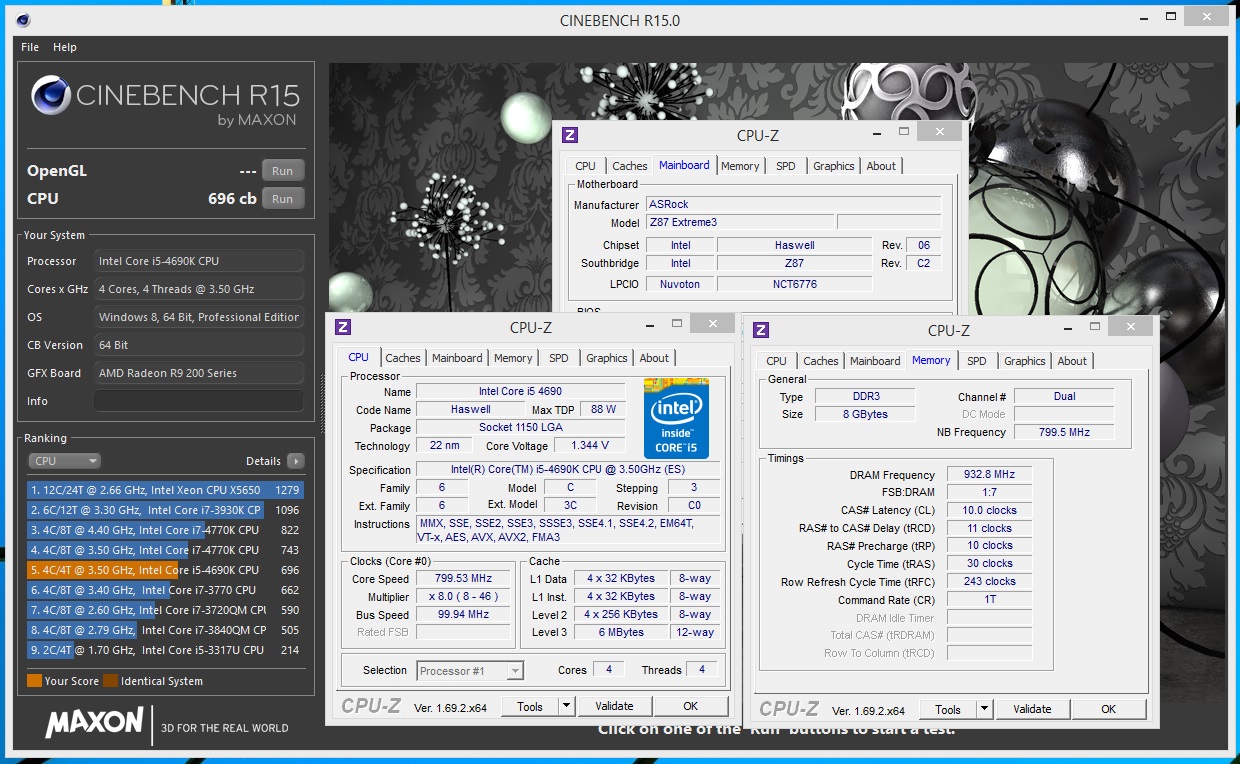
Task: Select About tab in Memory window
Action: point(1072,361)
